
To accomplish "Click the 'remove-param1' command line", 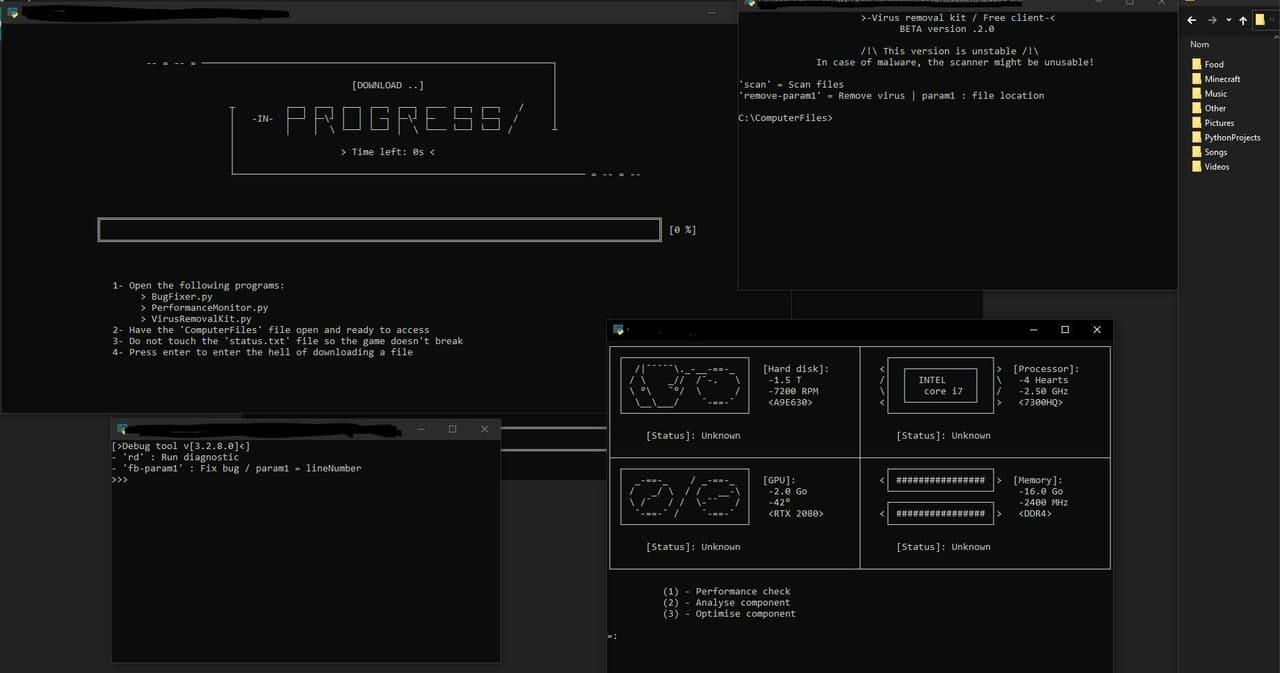I will [x=891, y=96].
